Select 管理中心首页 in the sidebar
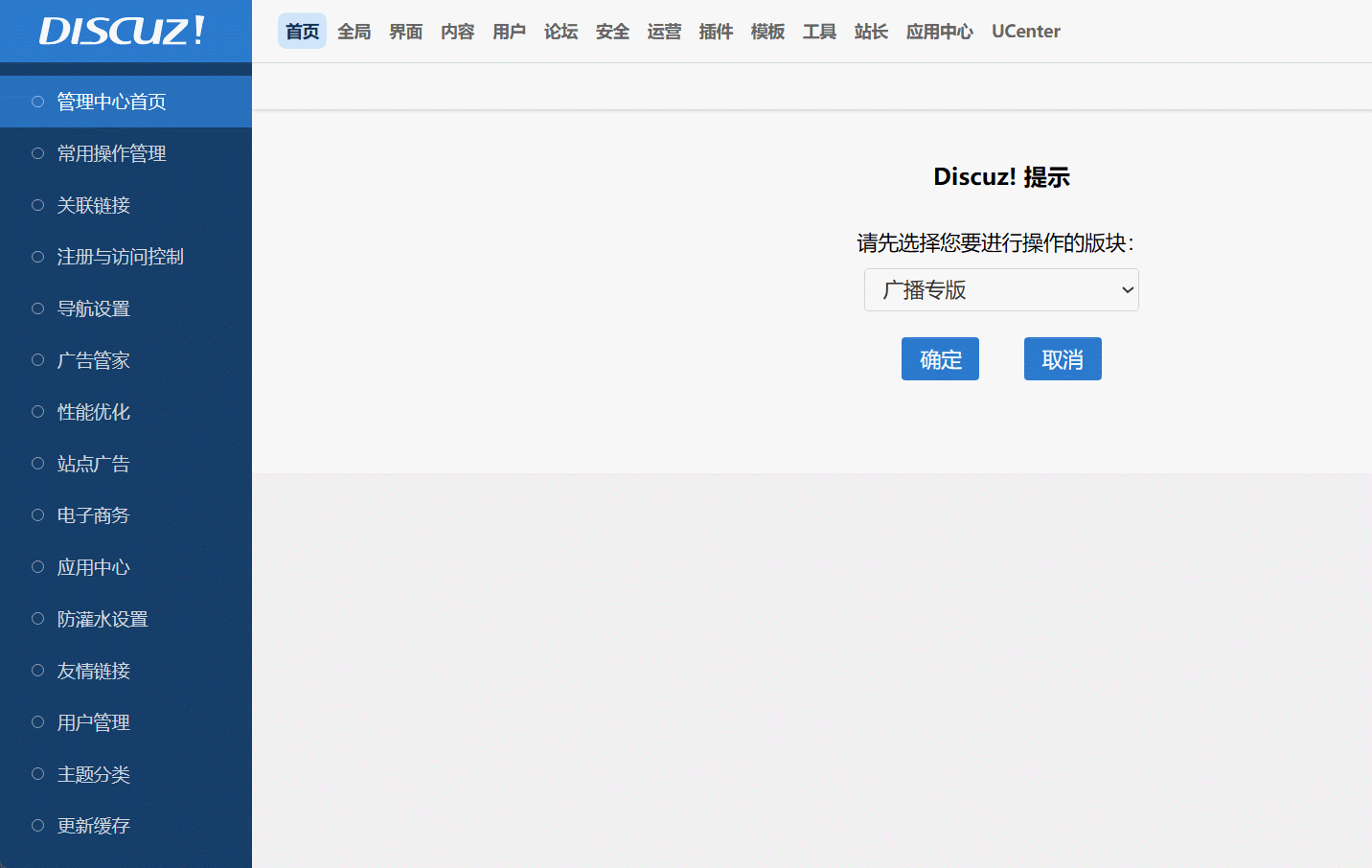This screenshot has width=1372, height=868. (126, 102)
